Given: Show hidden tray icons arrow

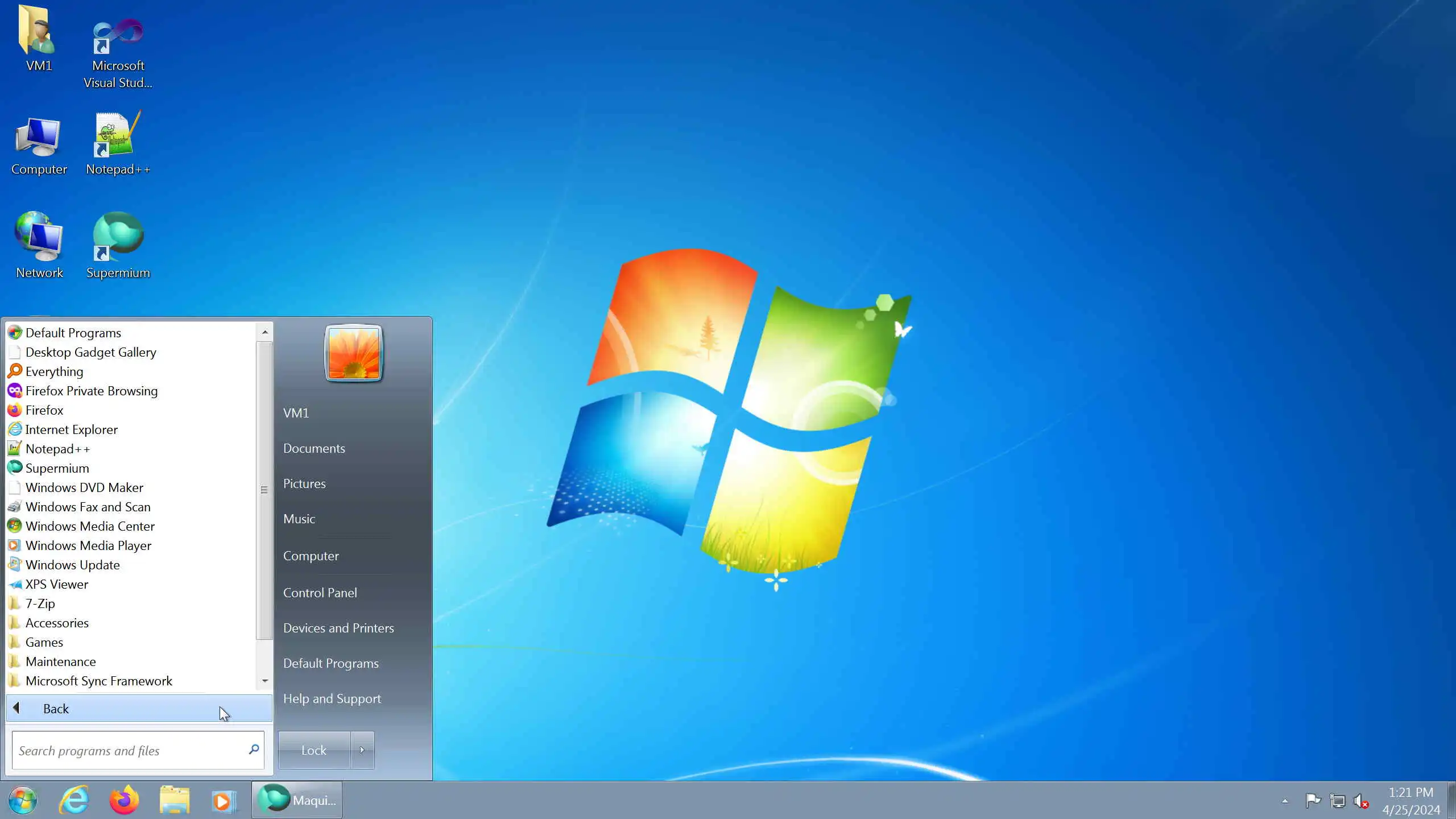Looking at the screenshot, I should [1285, 801].
